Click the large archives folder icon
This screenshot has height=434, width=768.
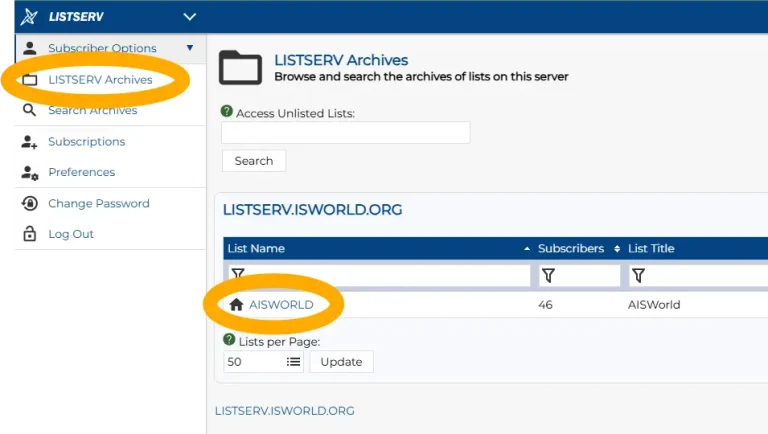pyautogui.click(x=240, y=68)
